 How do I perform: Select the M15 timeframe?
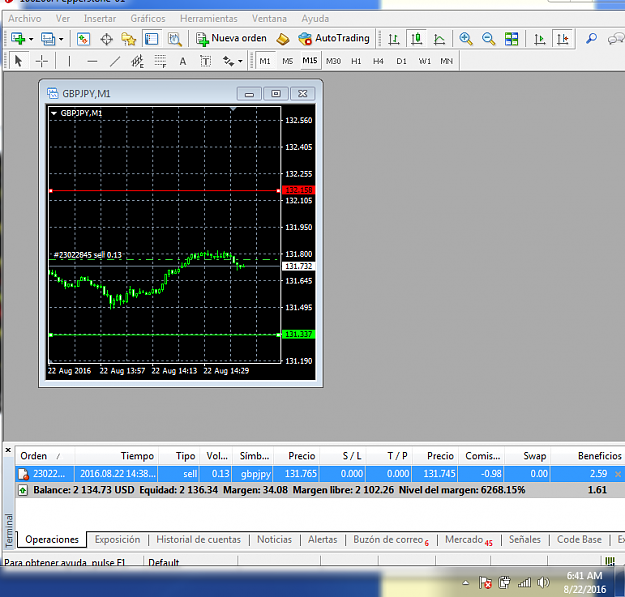coord(310,61)
